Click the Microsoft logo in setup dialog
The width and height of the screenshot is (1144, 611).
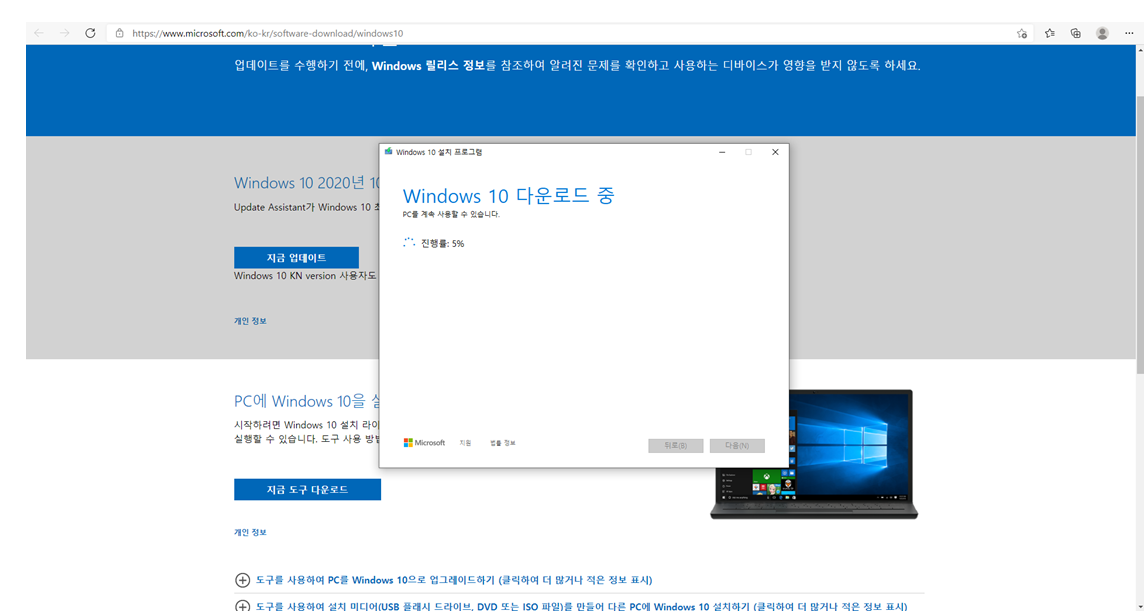point(425,442)
